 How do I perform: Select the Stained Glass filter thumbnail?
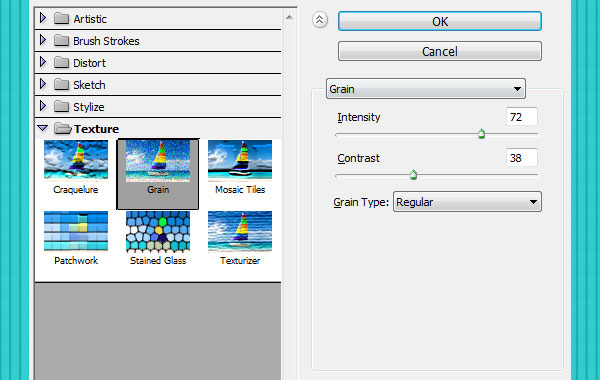[x=158, y=232]
